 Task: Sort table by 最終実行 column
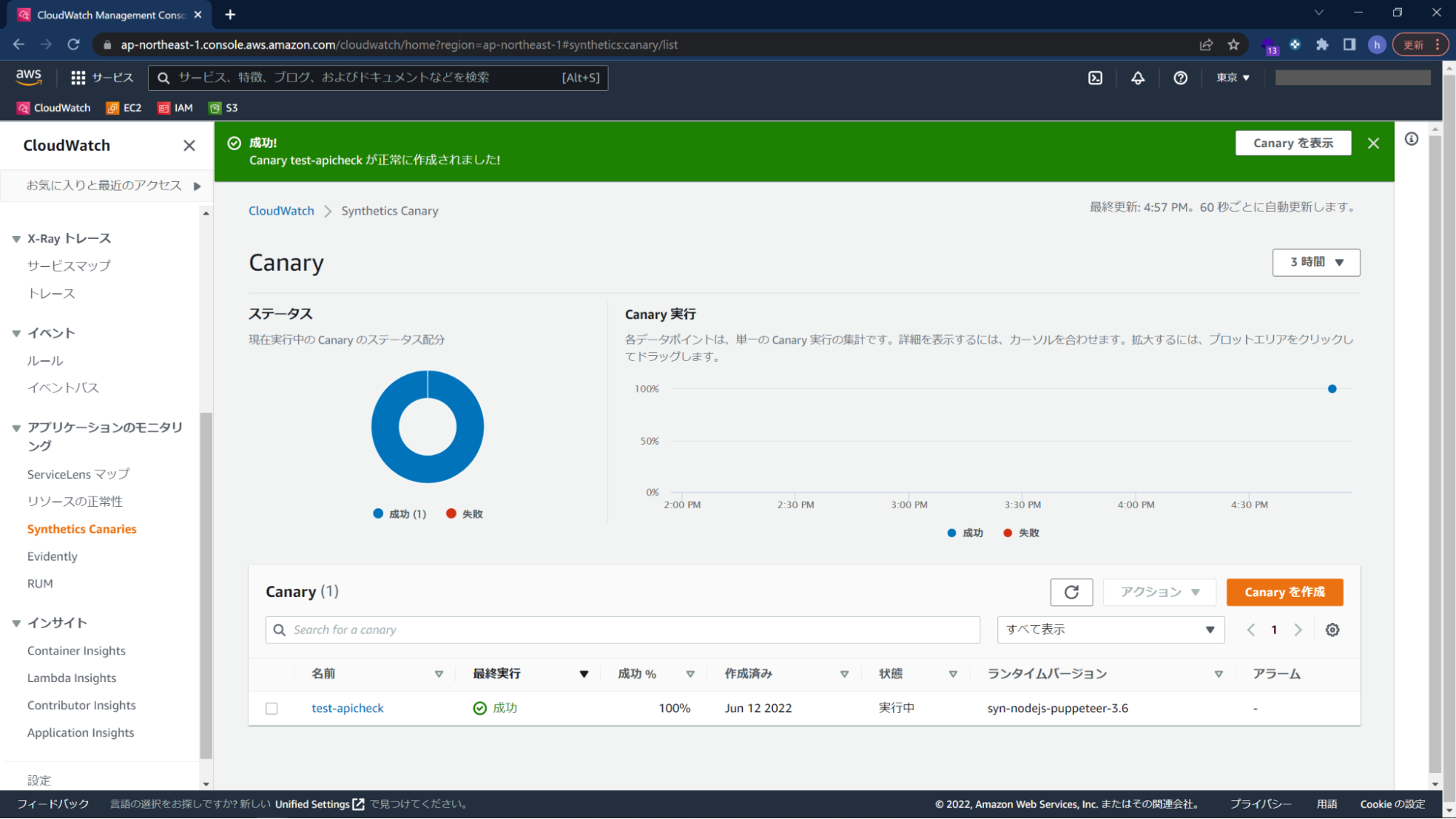tap(583, 675)
